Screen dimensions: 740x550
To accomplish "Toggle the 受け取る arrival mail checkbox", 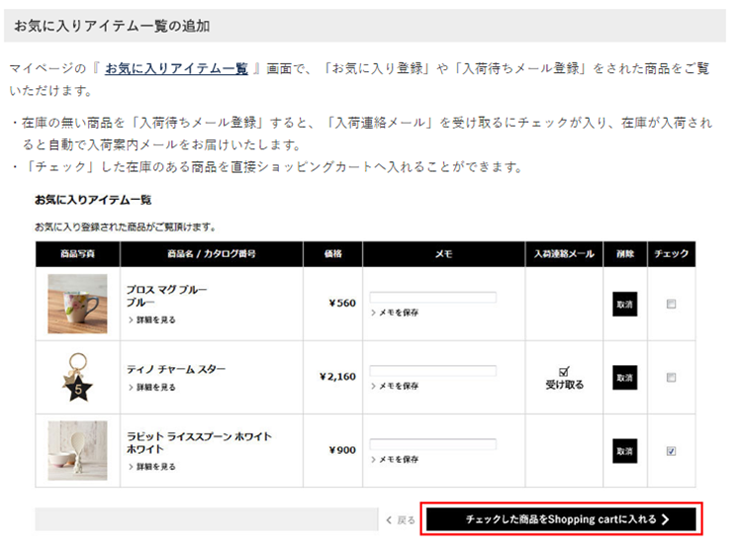I will tap(564, 370).
